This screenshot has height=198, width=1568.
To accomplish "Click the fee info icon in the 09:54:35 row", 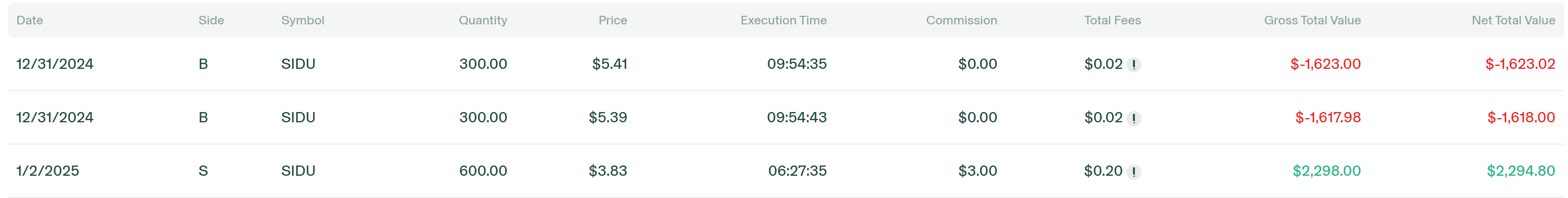I will click(1133, 65).
